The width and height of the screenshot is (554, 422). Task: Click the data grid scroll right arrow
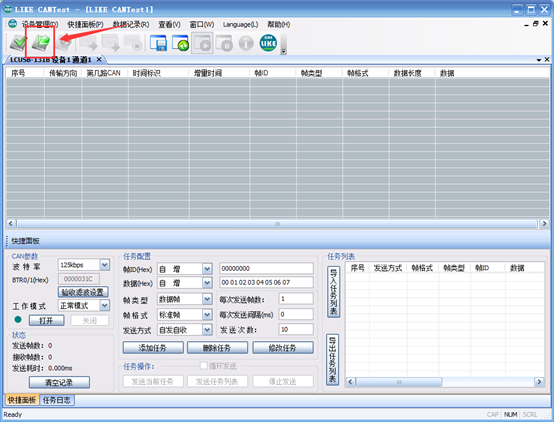pos(544,223)
